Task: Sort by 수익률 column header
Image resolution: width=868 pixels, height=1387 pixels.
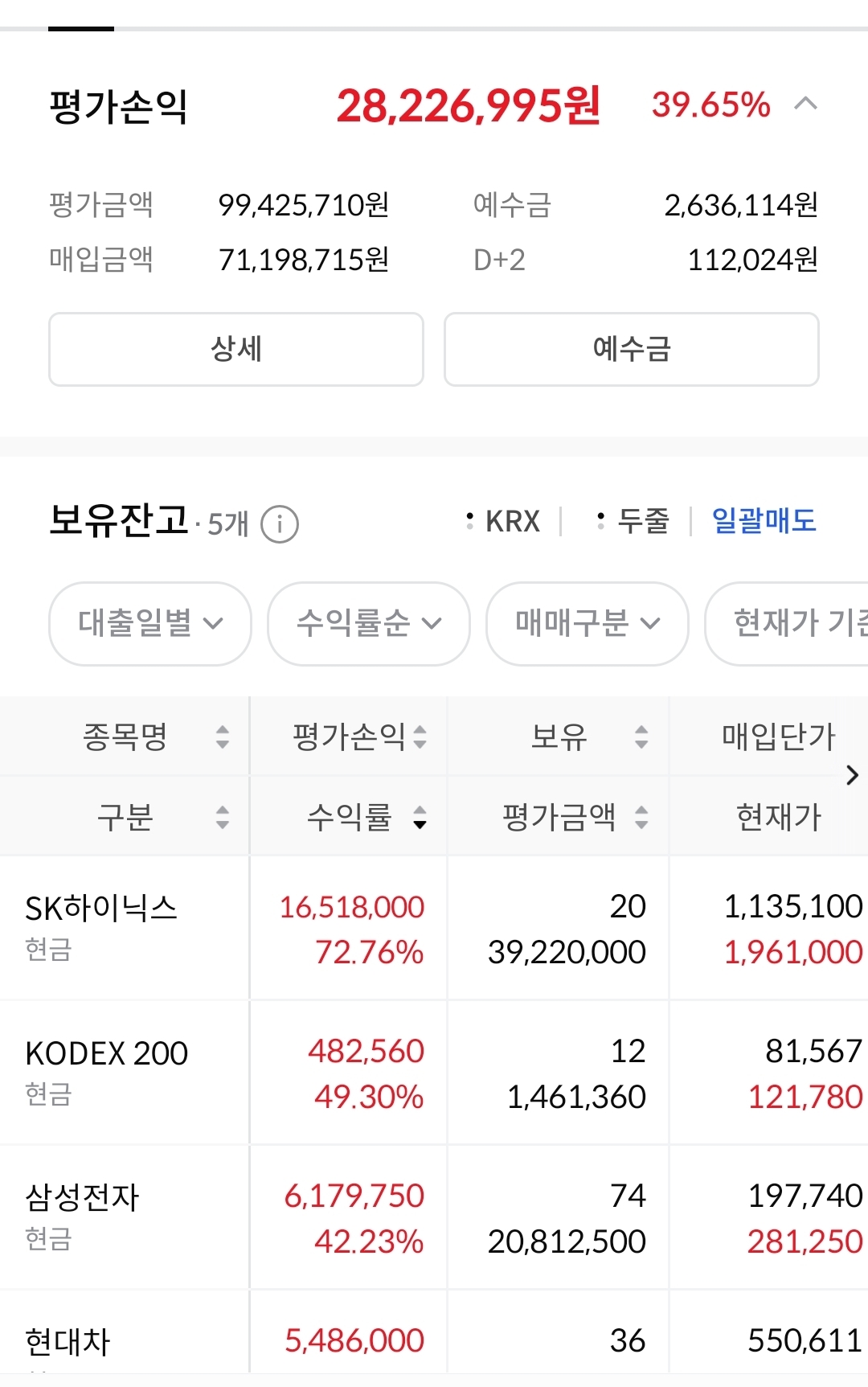Action: (349, 816)
